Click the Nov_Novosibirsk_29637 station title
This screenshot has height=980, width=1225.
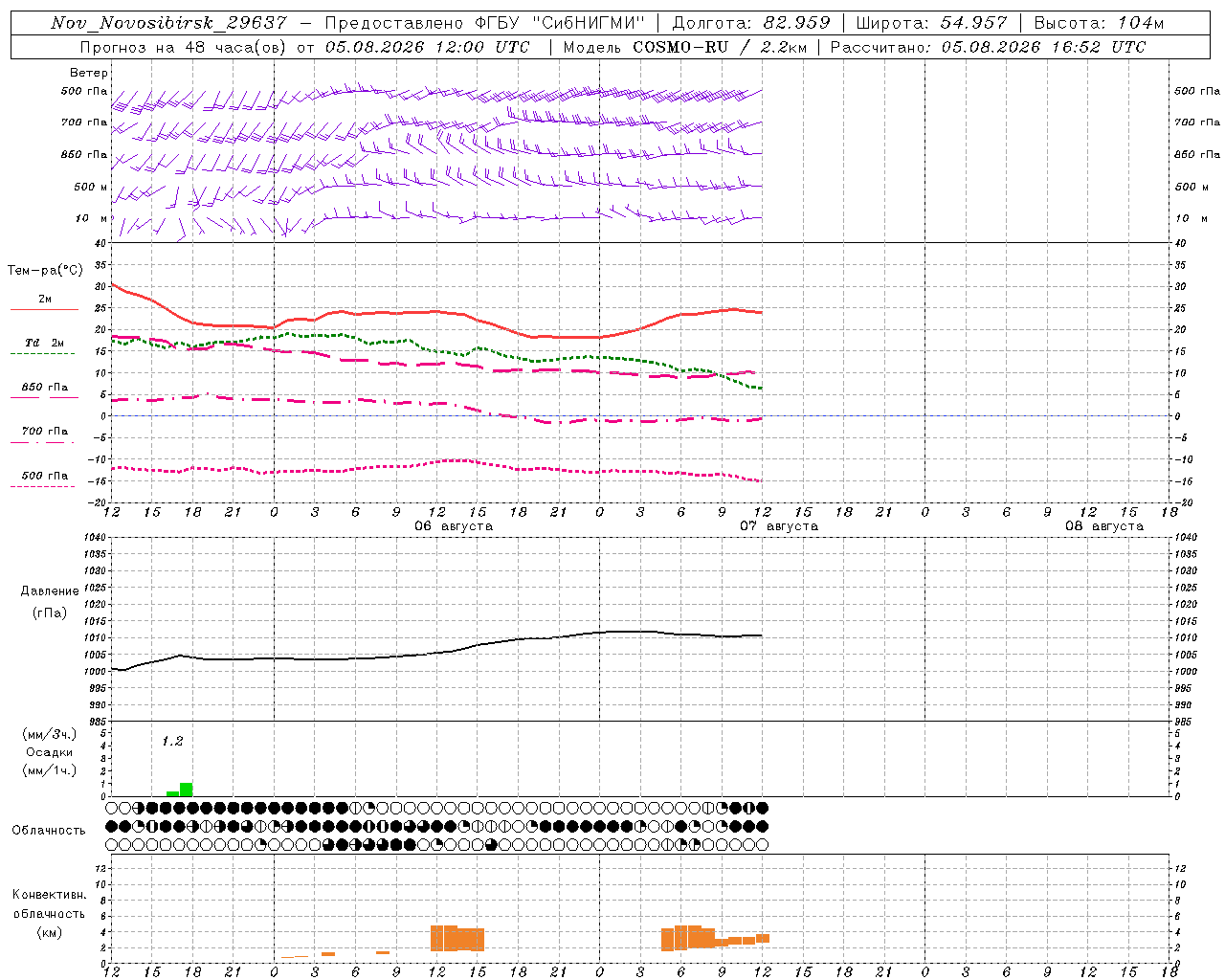click(168, 23)
